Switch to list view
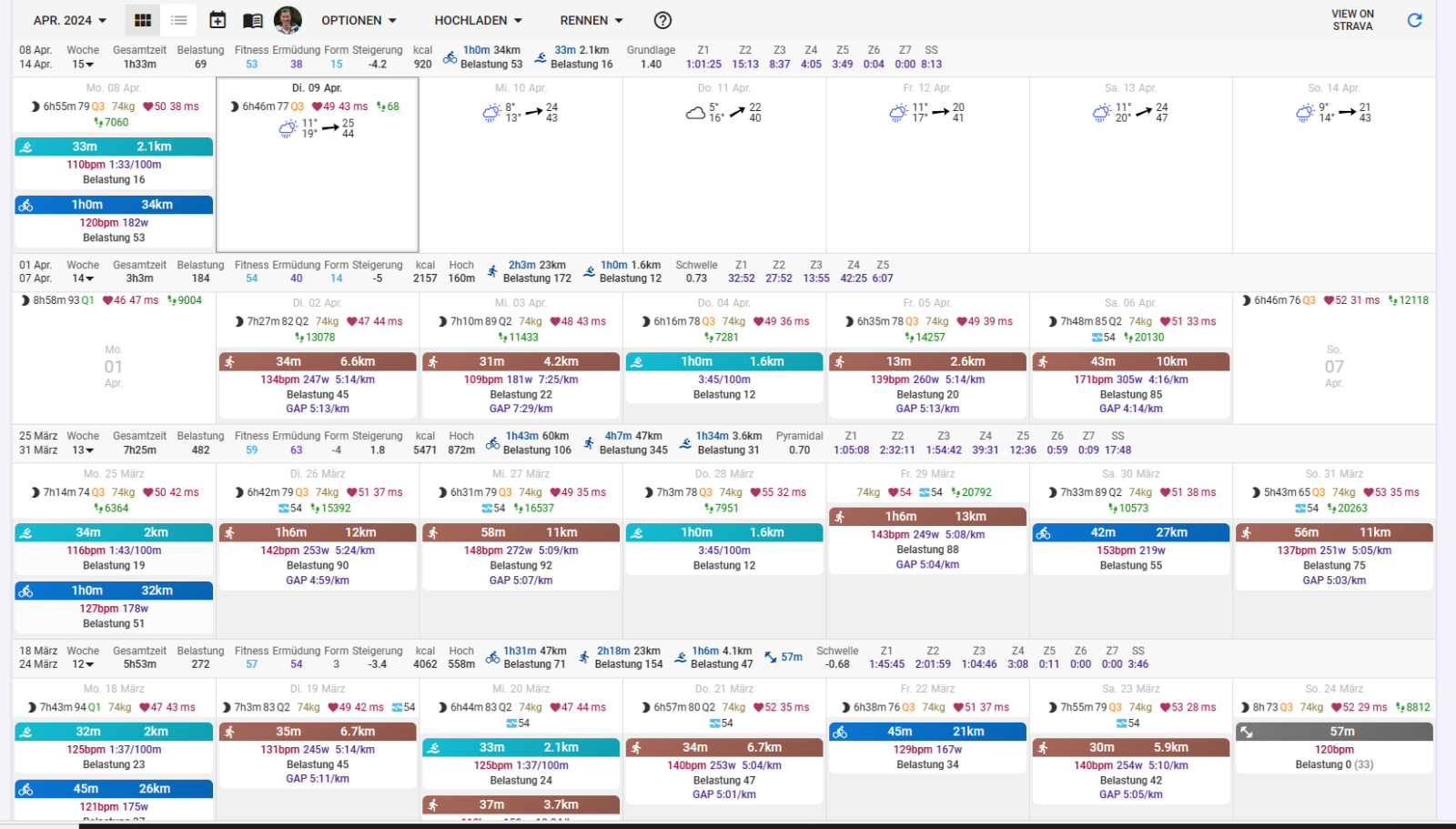The image size is (1456, 829). point(179,20)
